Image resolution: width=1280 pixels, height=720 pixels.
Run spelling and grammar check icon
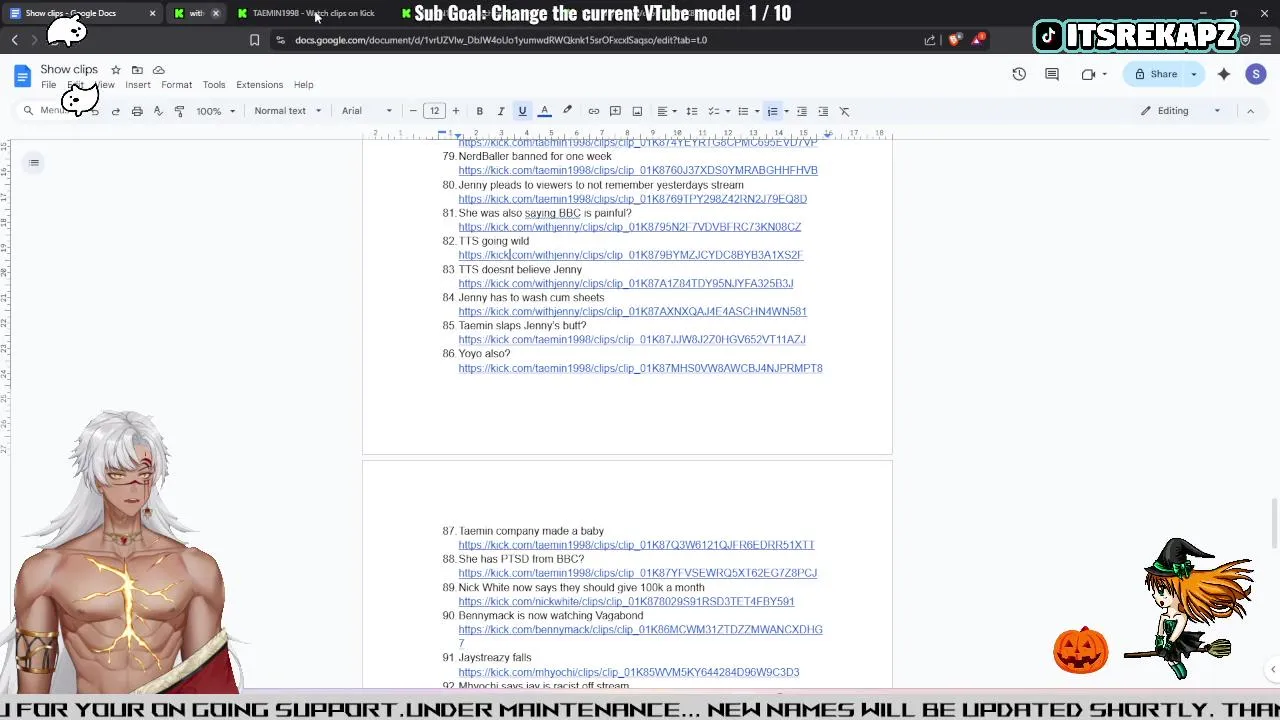pos(158,111)
